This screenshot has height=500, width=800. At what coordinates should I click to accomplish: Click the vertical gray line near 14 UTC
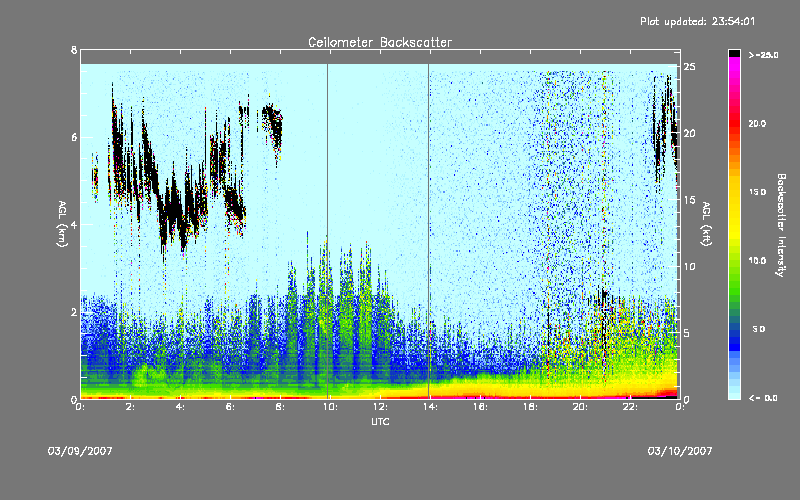click(x=429, y=231)
